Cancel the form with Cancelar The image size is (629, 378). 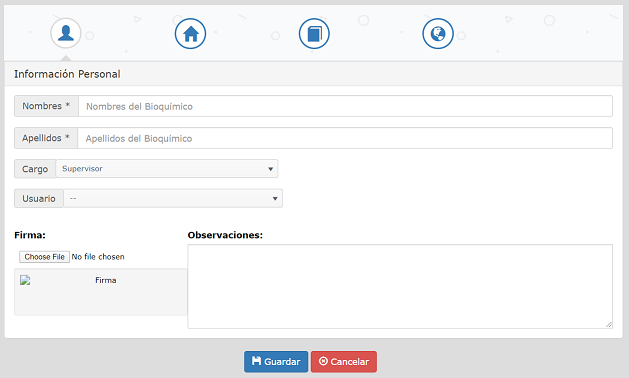tap(344, 362)
